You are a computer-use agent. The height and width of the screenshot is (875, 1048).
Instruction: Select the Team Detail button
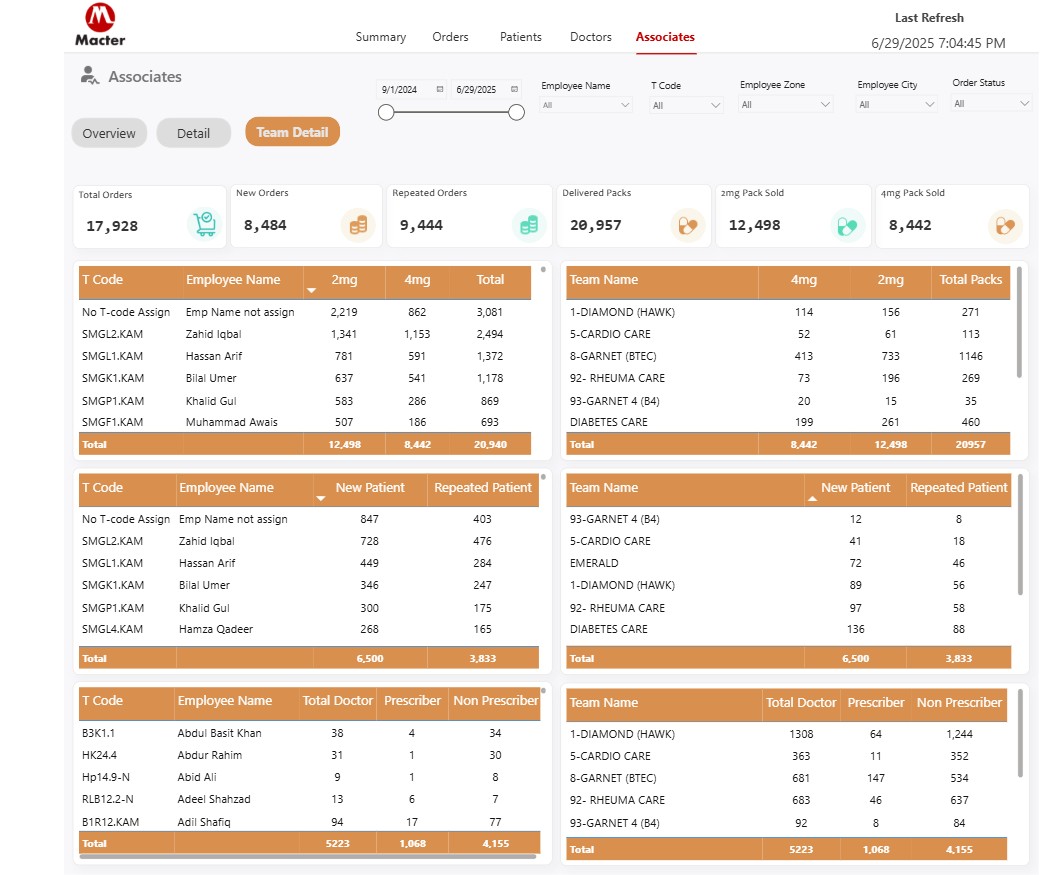[293, 132]
